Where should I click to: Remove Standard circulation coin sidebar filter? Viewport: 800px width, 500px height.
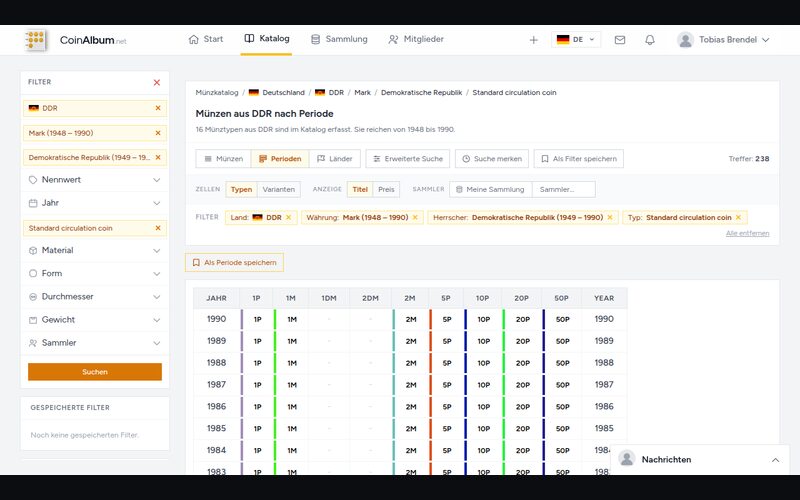pos(158,228)
